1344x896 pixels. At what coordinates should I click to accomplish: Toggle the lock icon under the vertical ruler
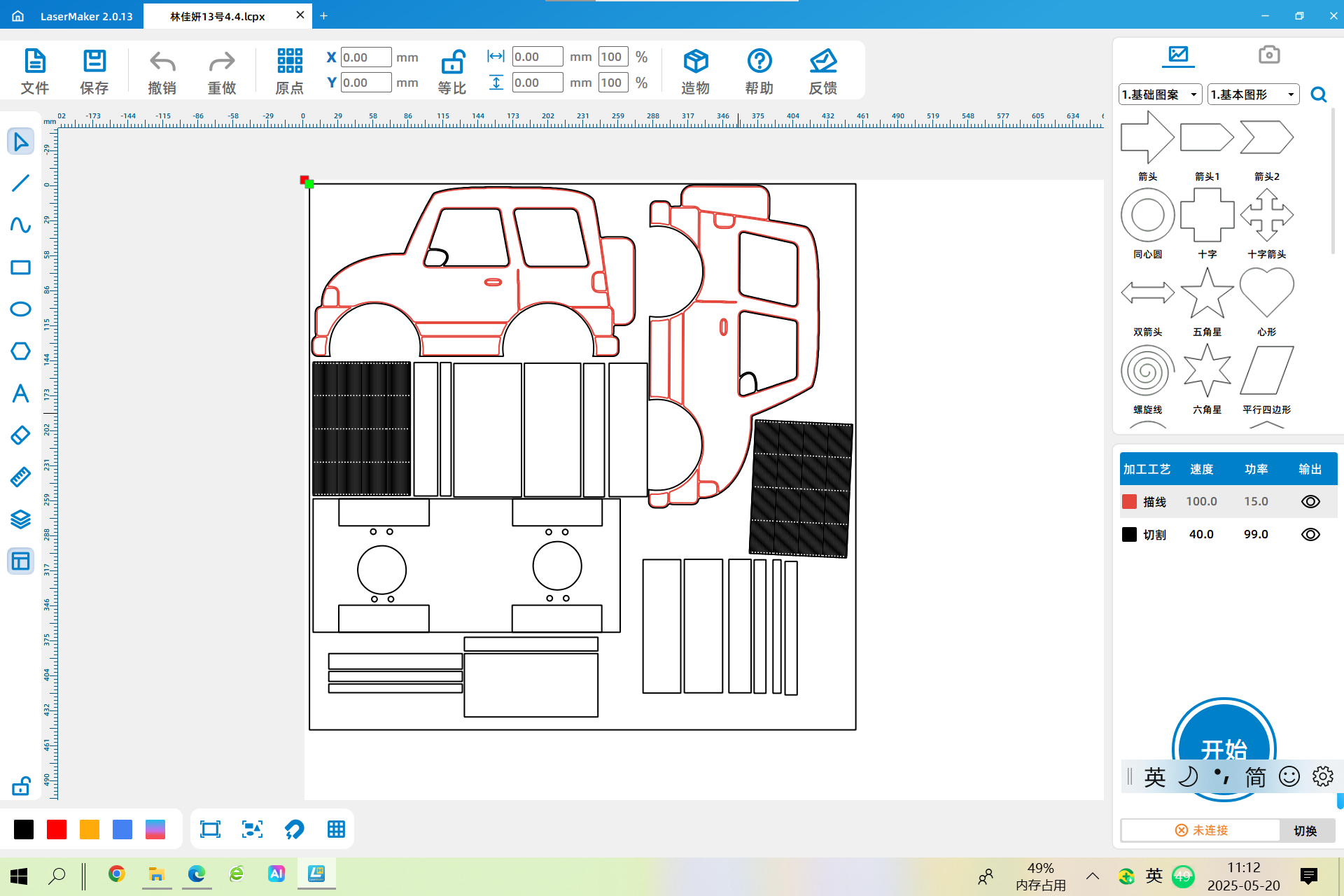[x=21, y=786]
